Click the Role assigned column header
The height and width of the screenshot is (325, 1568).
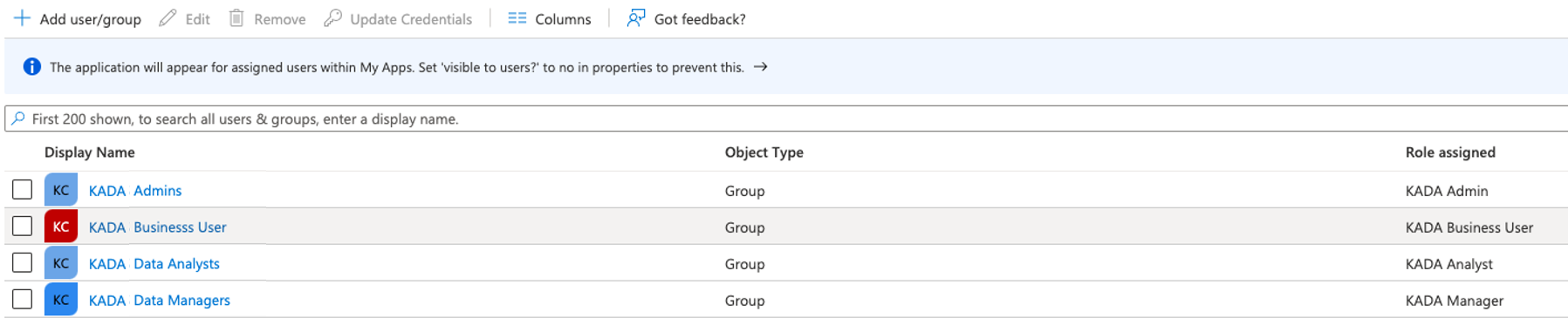tap(1450, 152)
